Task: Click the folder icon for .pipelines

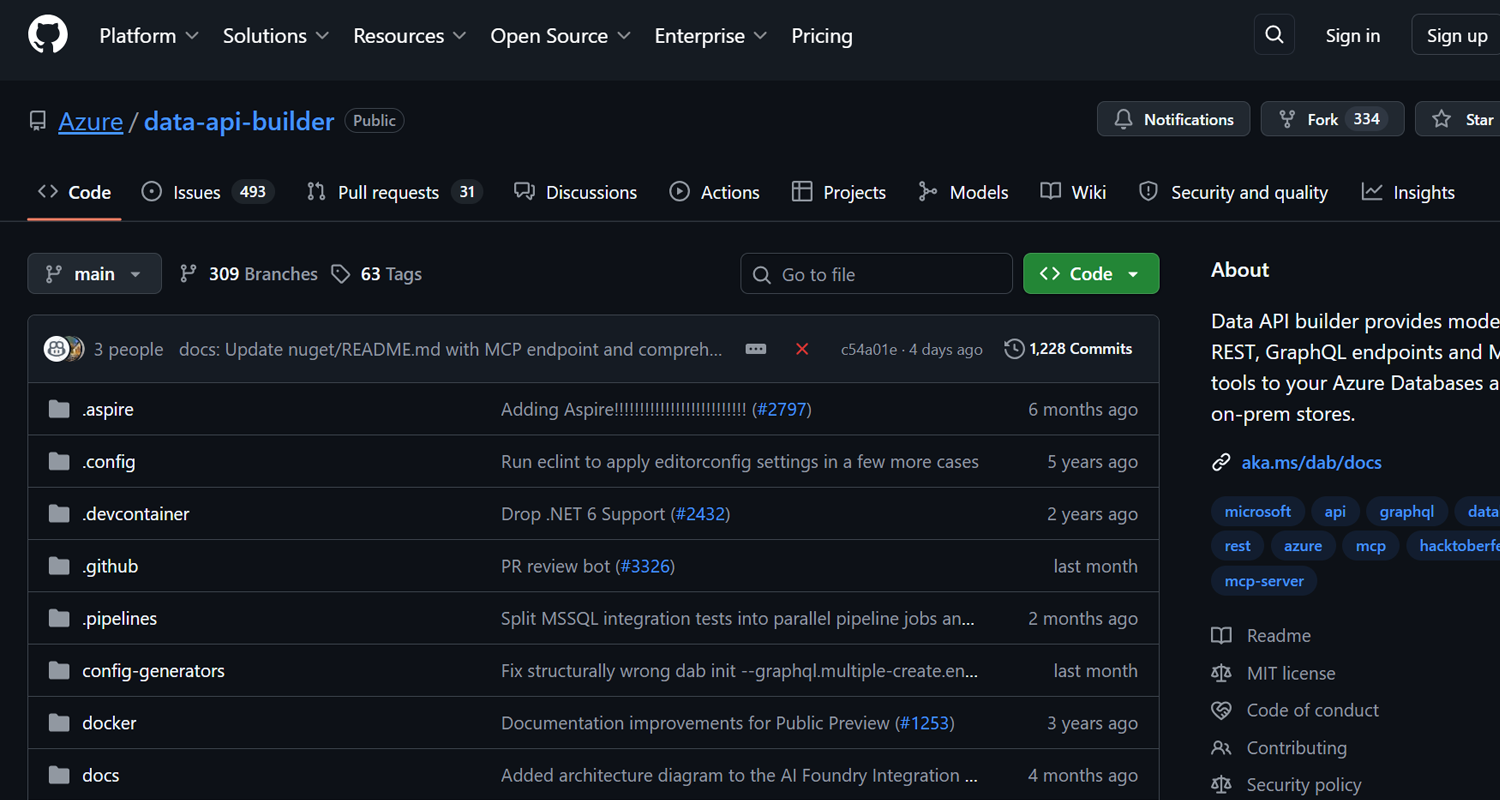Action: (x=59, y=618)
